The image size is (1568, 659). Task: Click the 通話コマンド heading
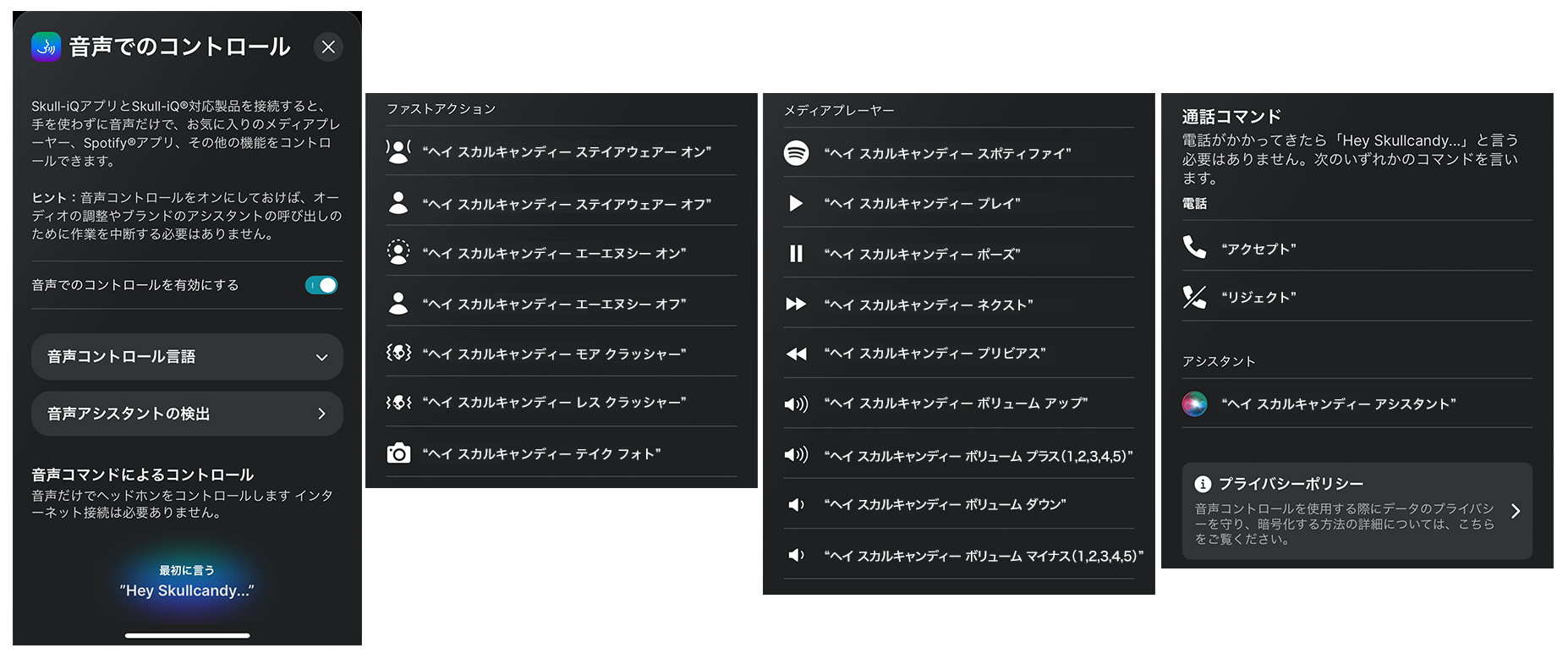click(1231, 117)
